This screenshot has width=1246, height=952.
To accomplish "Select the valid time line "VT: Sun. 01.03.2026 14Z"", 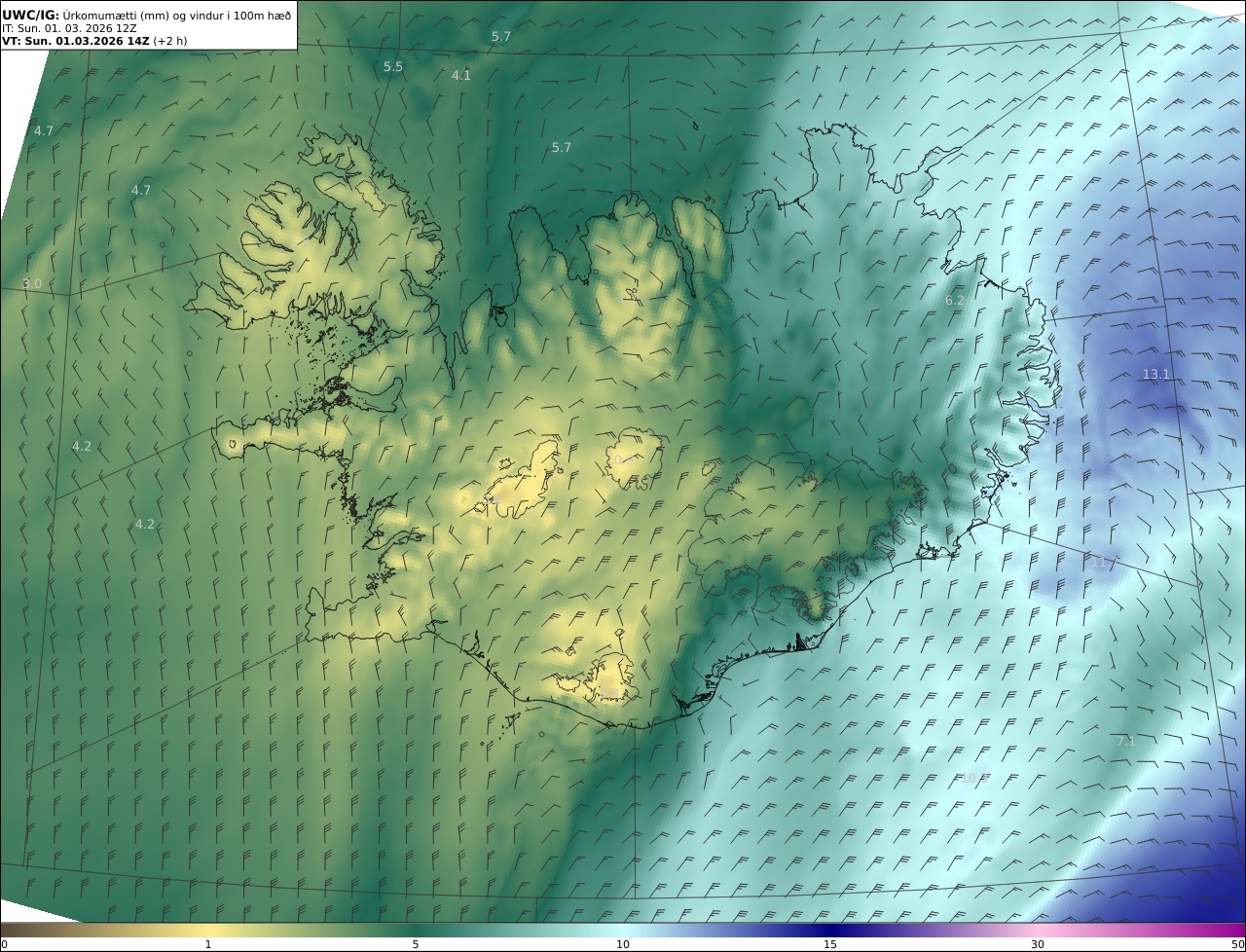I will click(x=76, y=41).
